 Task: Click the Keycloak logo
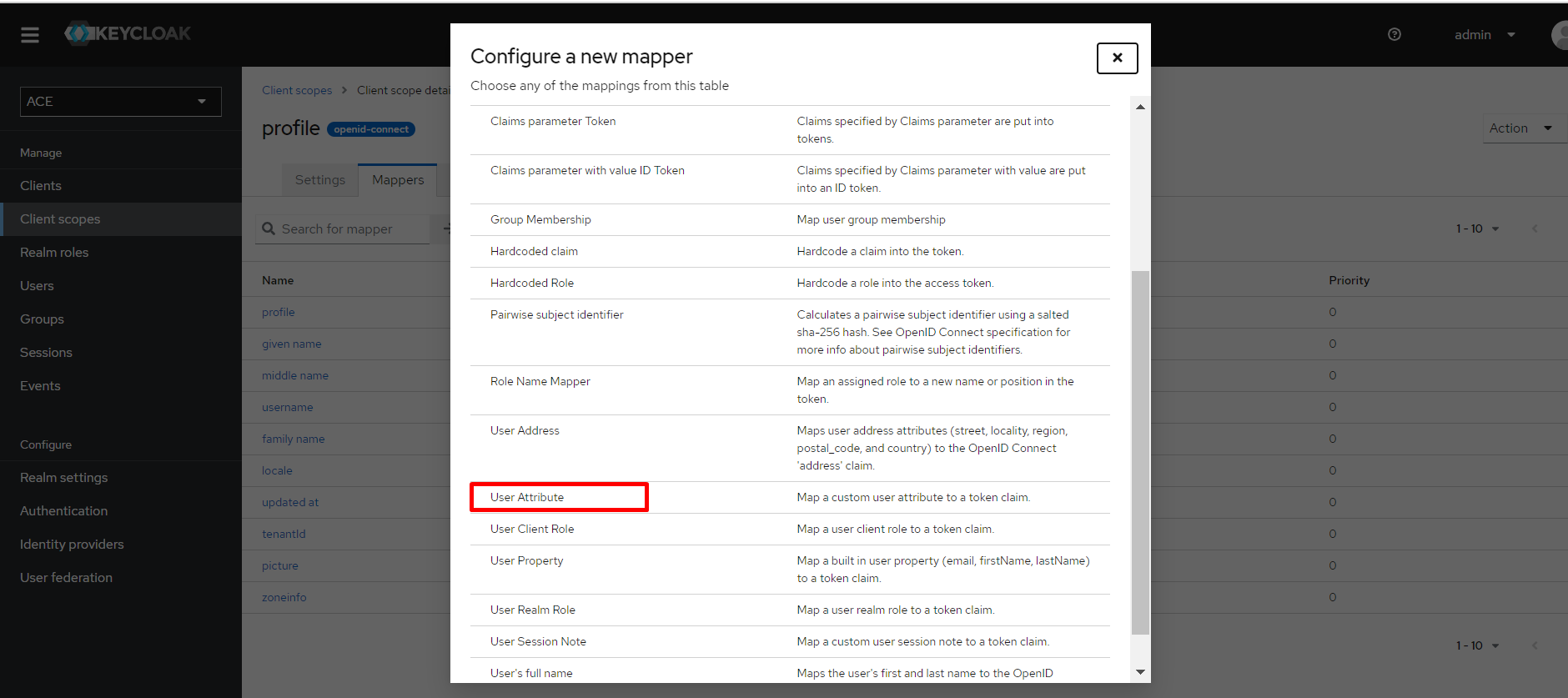pyautogui.click(x=128, y=33)
